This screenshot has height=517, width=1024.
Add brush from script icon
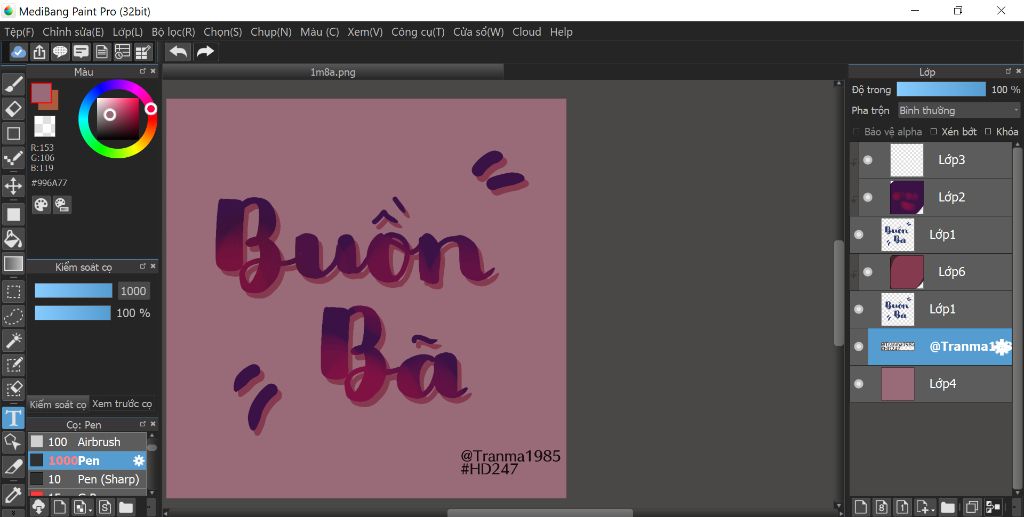coord(104,507)
